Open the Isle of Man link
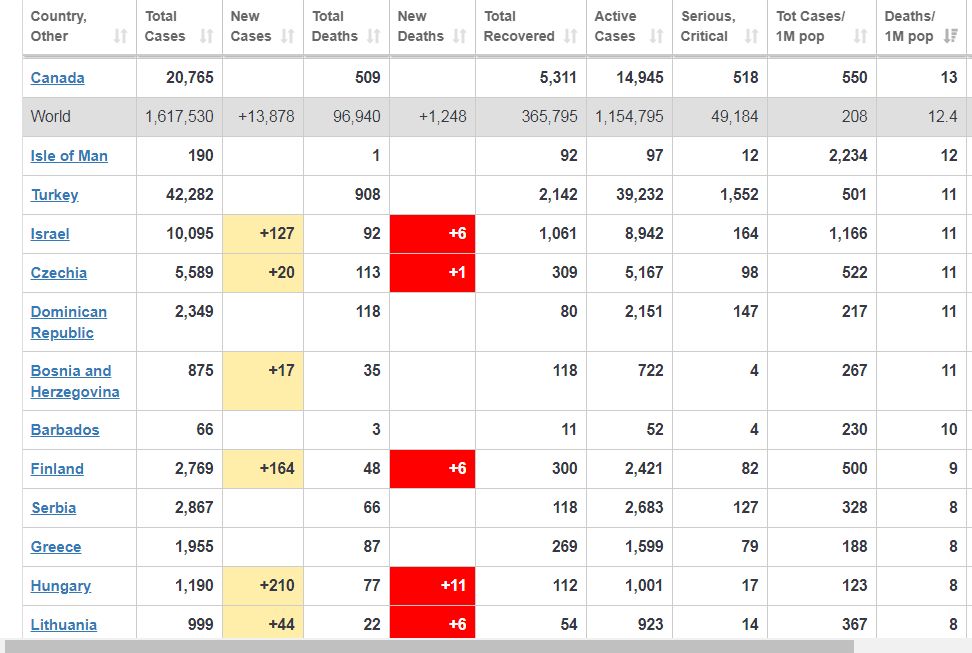 click(69, 156)
